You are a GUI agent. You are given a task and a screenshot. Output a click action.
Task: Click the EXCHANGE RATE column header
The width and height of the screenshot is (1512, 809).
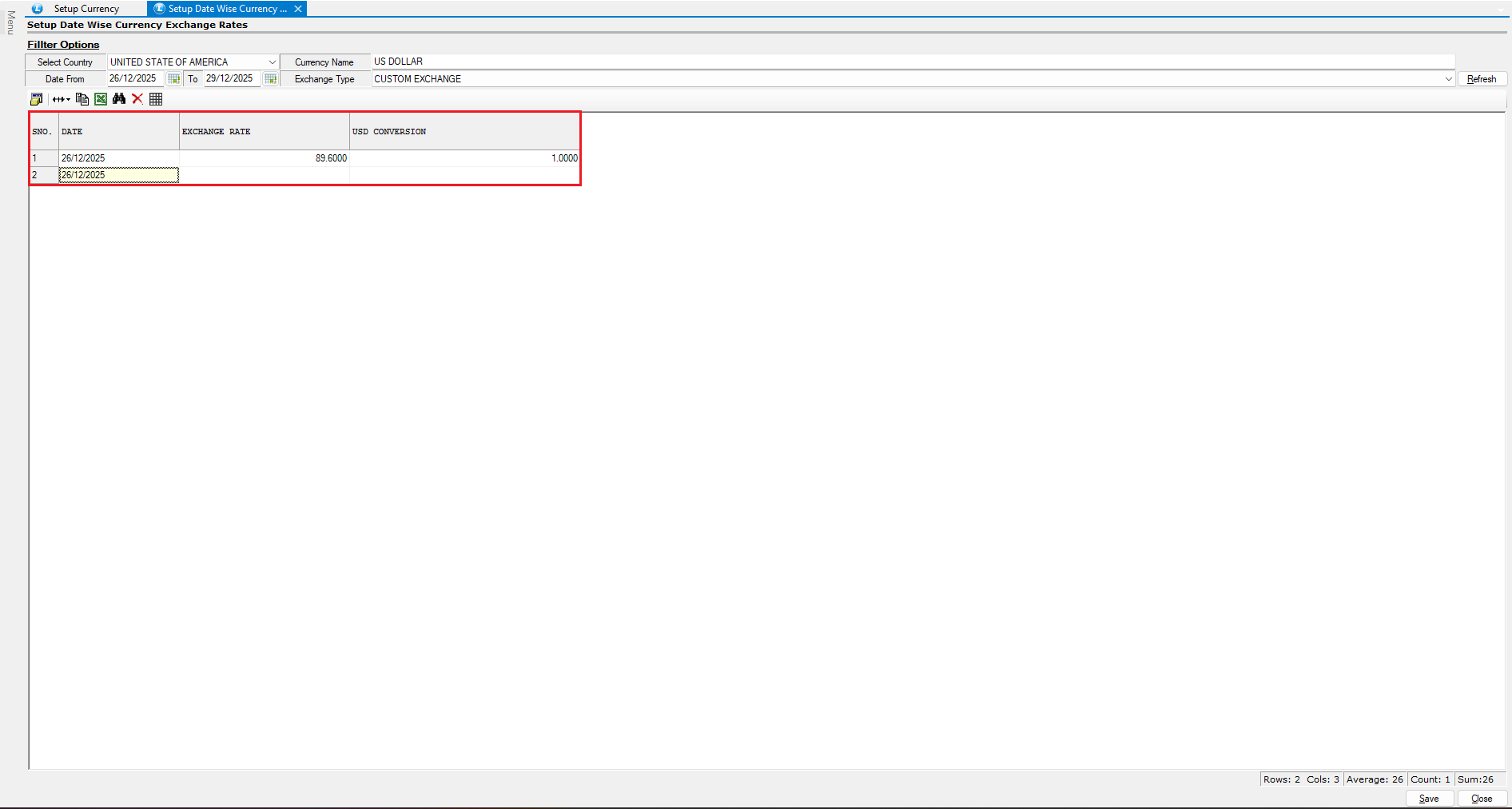(265, 132)
